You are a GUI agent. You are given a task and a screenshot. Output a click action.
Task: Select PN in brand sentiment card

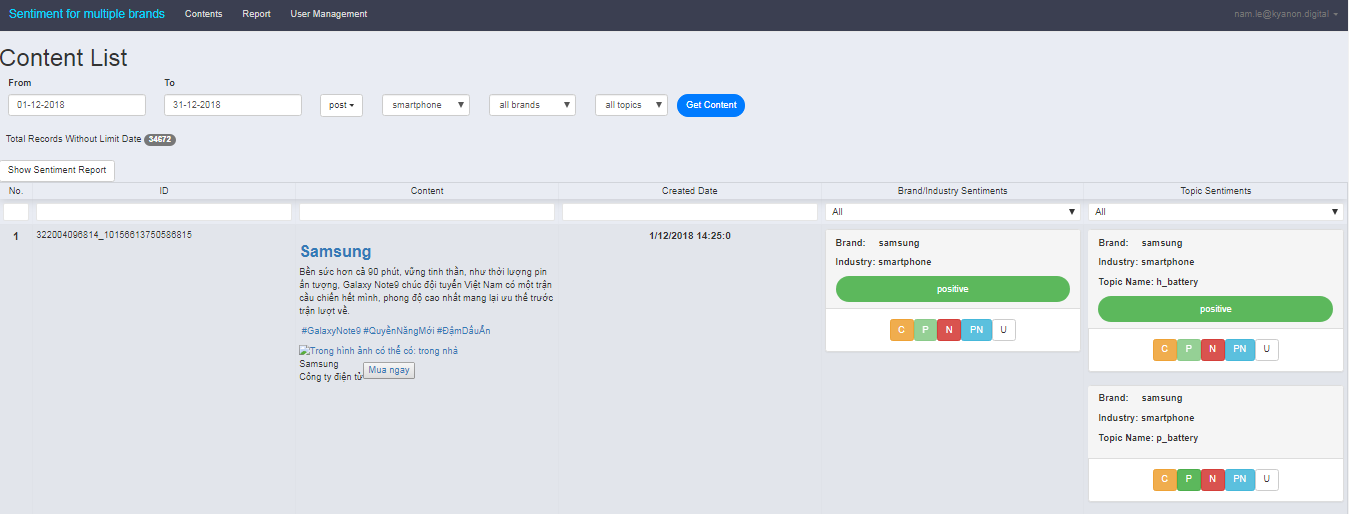[977, 330]
